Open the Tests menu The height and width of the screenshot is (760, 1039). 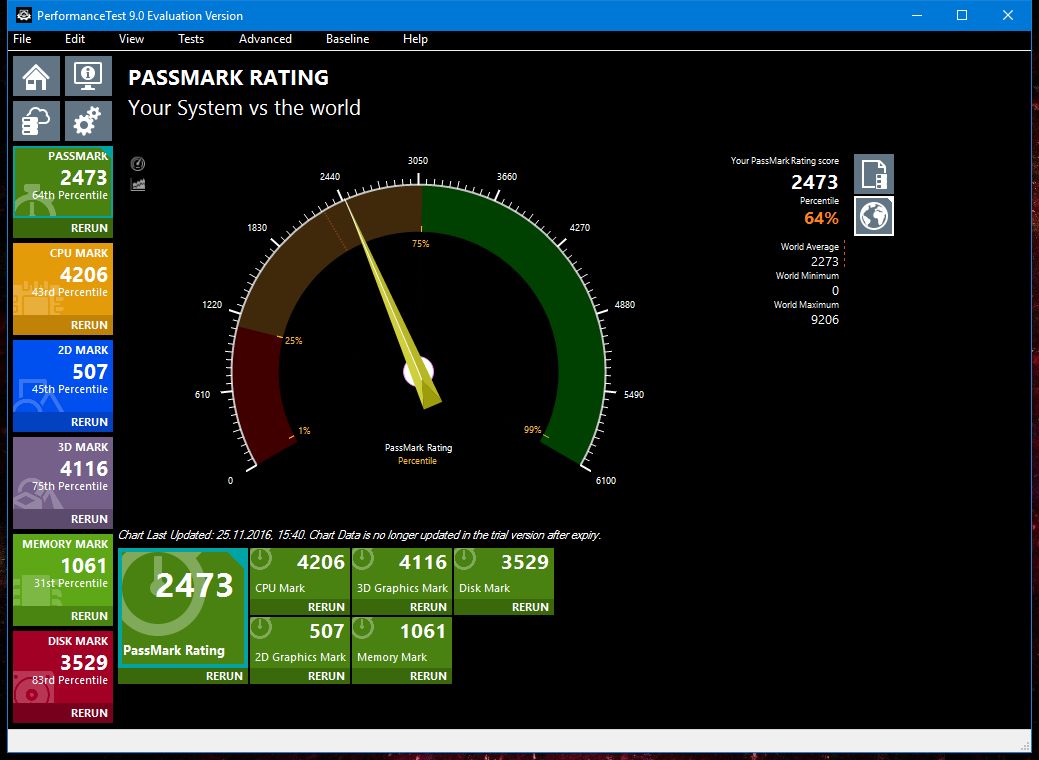pos(191,38)
